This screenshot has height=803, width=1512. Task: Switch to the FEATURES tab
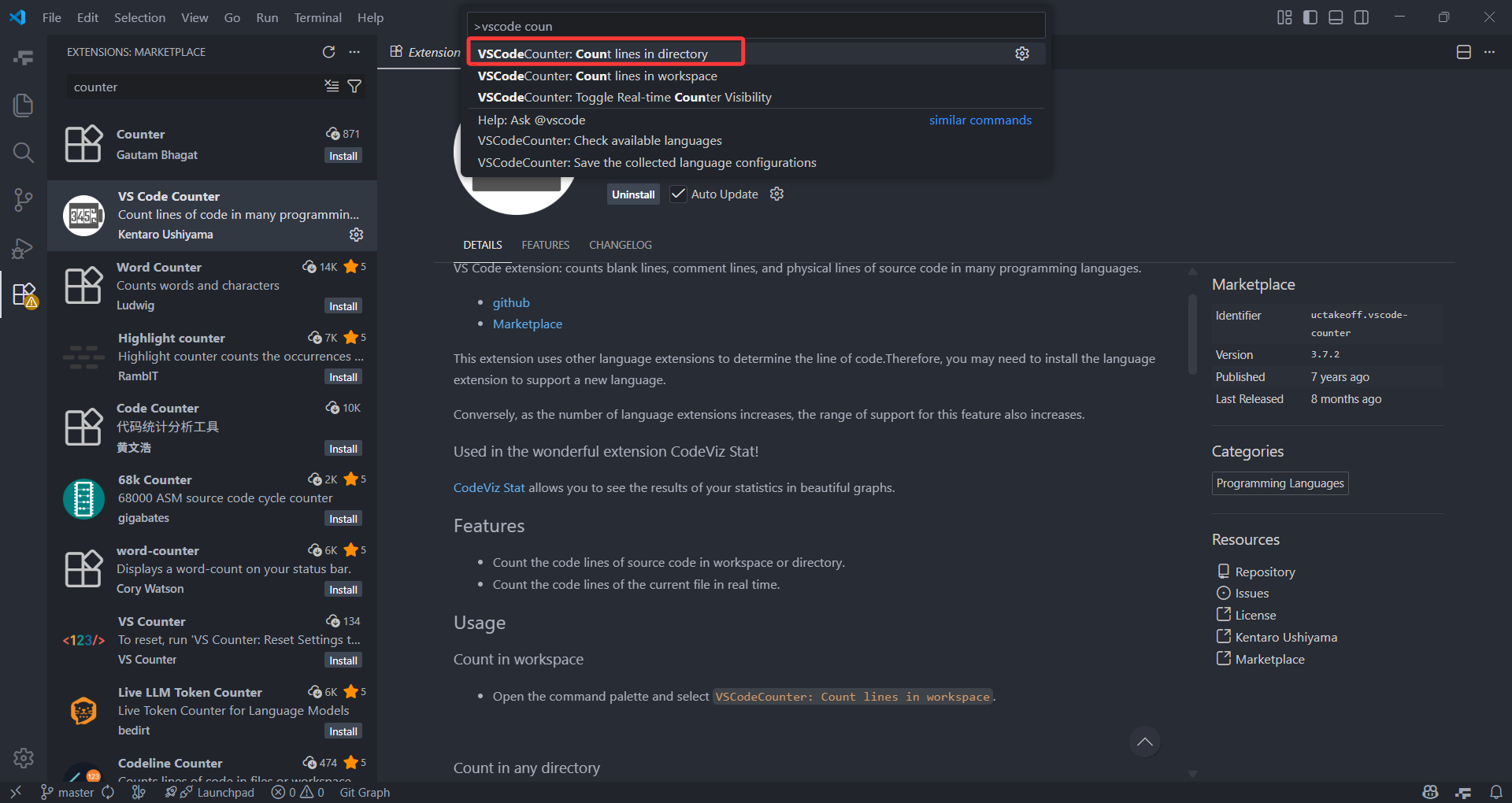(x=545, y=245)
